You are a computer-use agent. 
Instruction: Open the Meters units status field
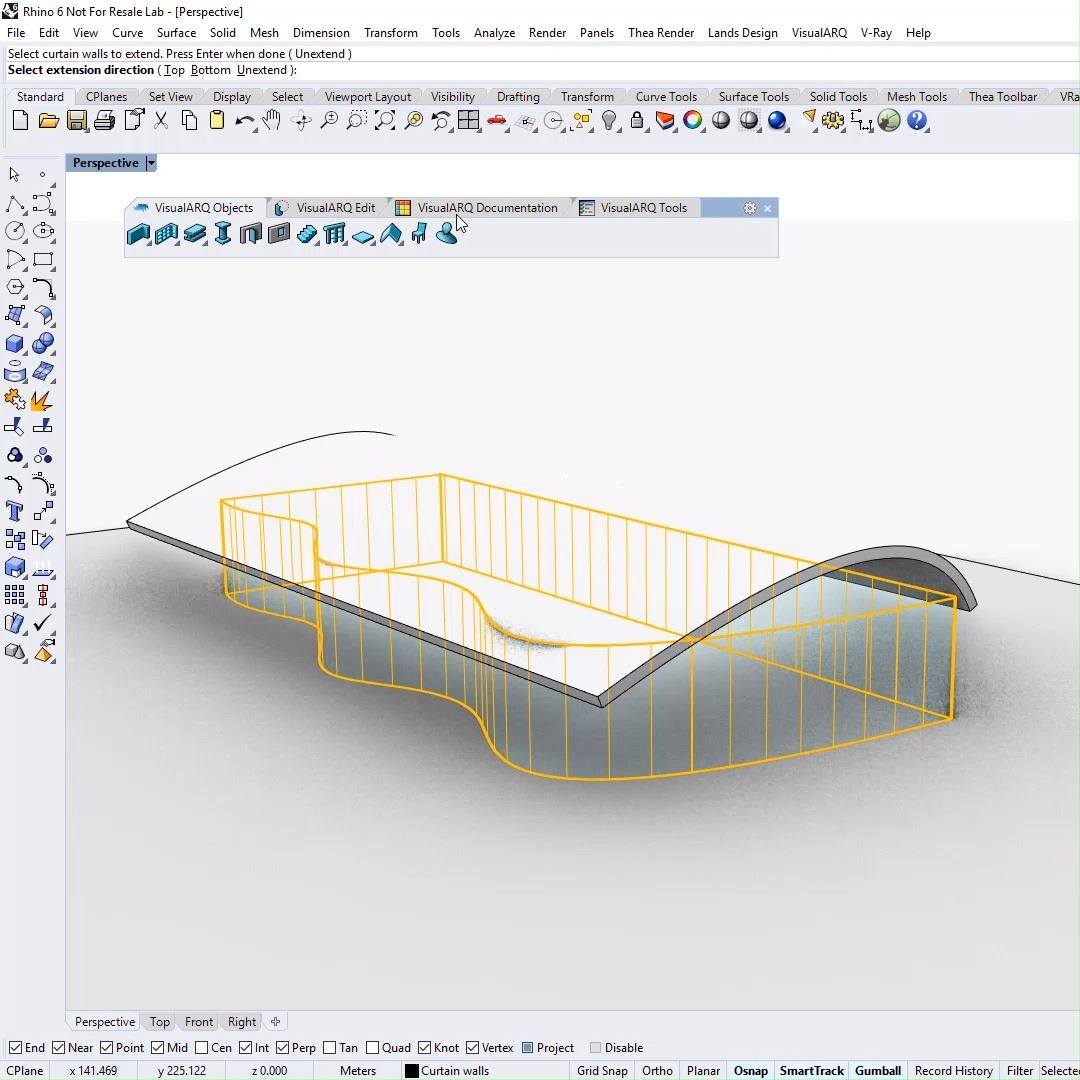[357, 1070]
